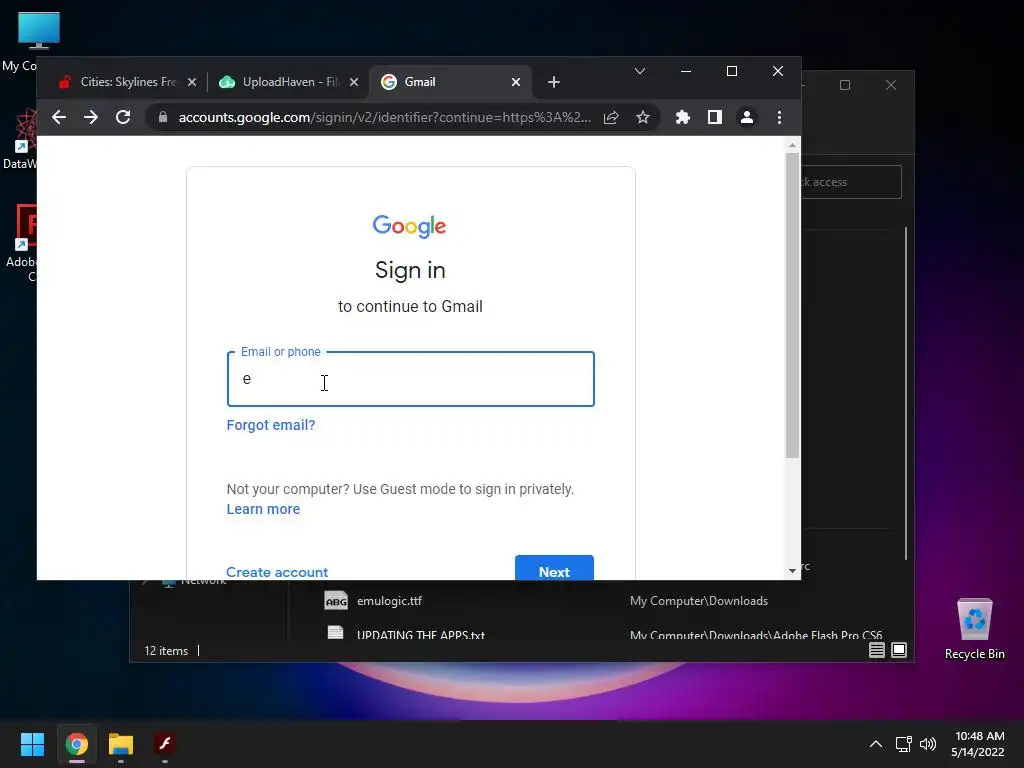Open network status tray icon
Screen dimensions: 1024x768
tap(903, 744)
